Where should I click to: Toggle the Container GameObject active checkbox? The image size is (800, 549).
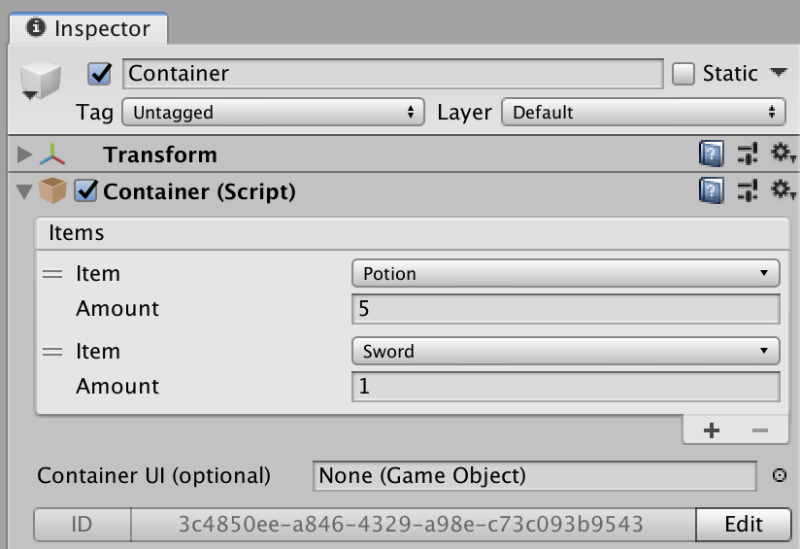point(99,73)
